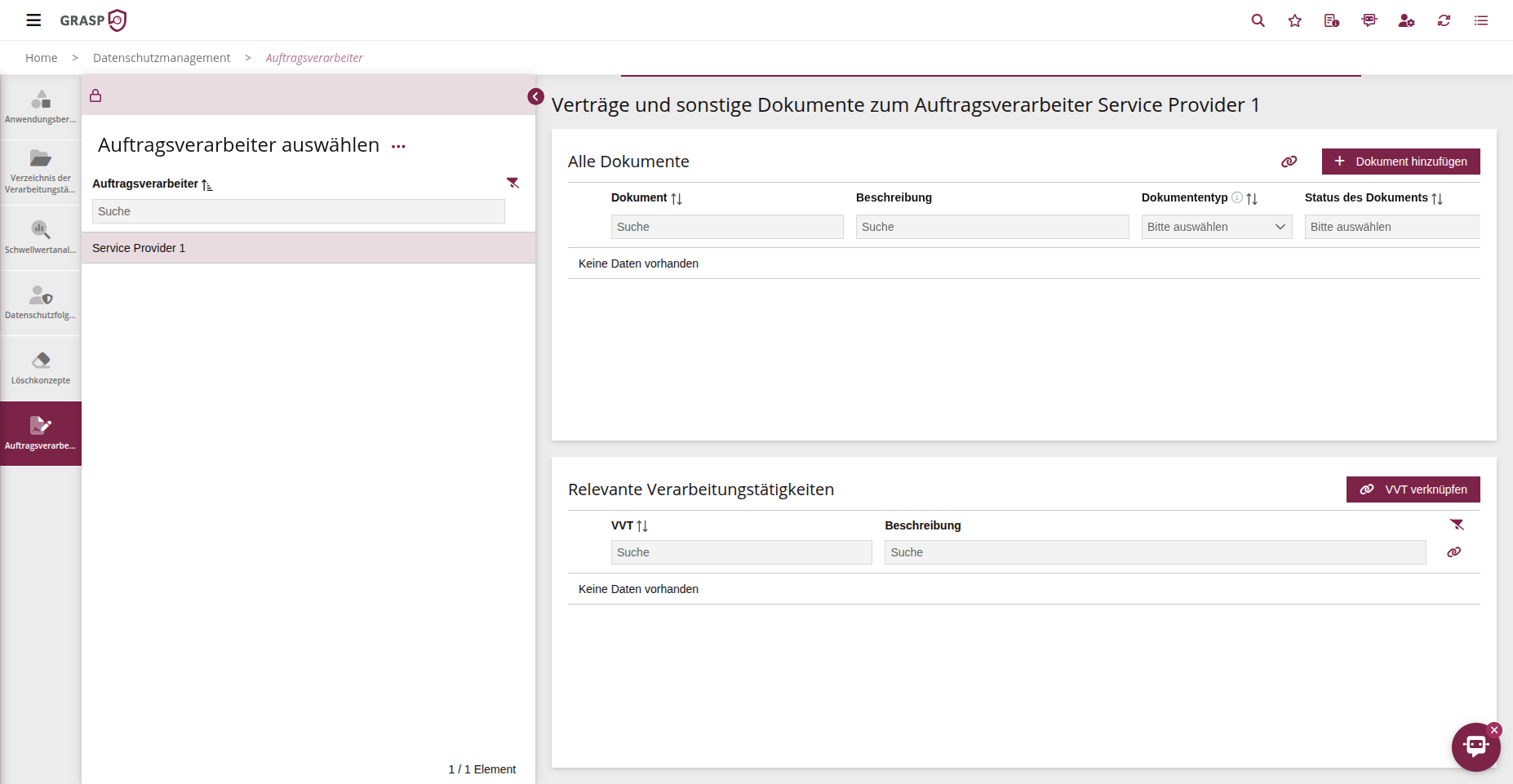Open the chatbot assistant bubble

pos(1475,746)
